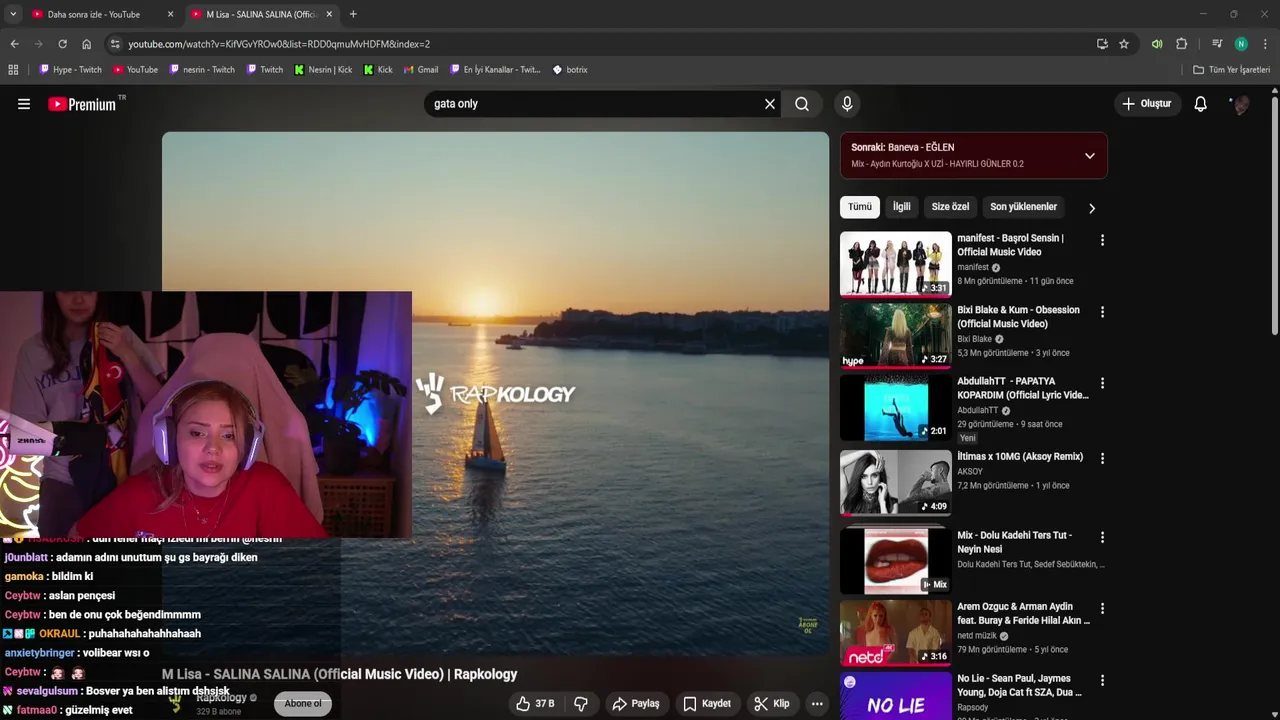Open PAPATYA KOPARDIM video thumbnail
The image size is (1280, 720).
tap(896, 408)
